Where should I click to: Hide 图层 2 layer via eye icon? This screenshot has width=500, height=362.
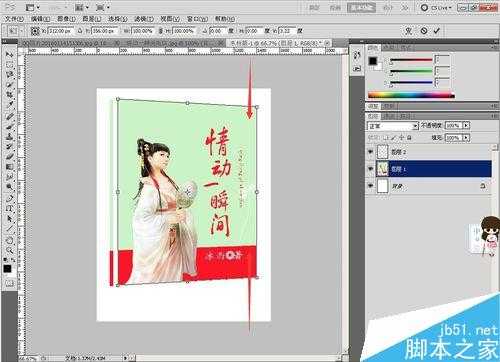[370, 152]
